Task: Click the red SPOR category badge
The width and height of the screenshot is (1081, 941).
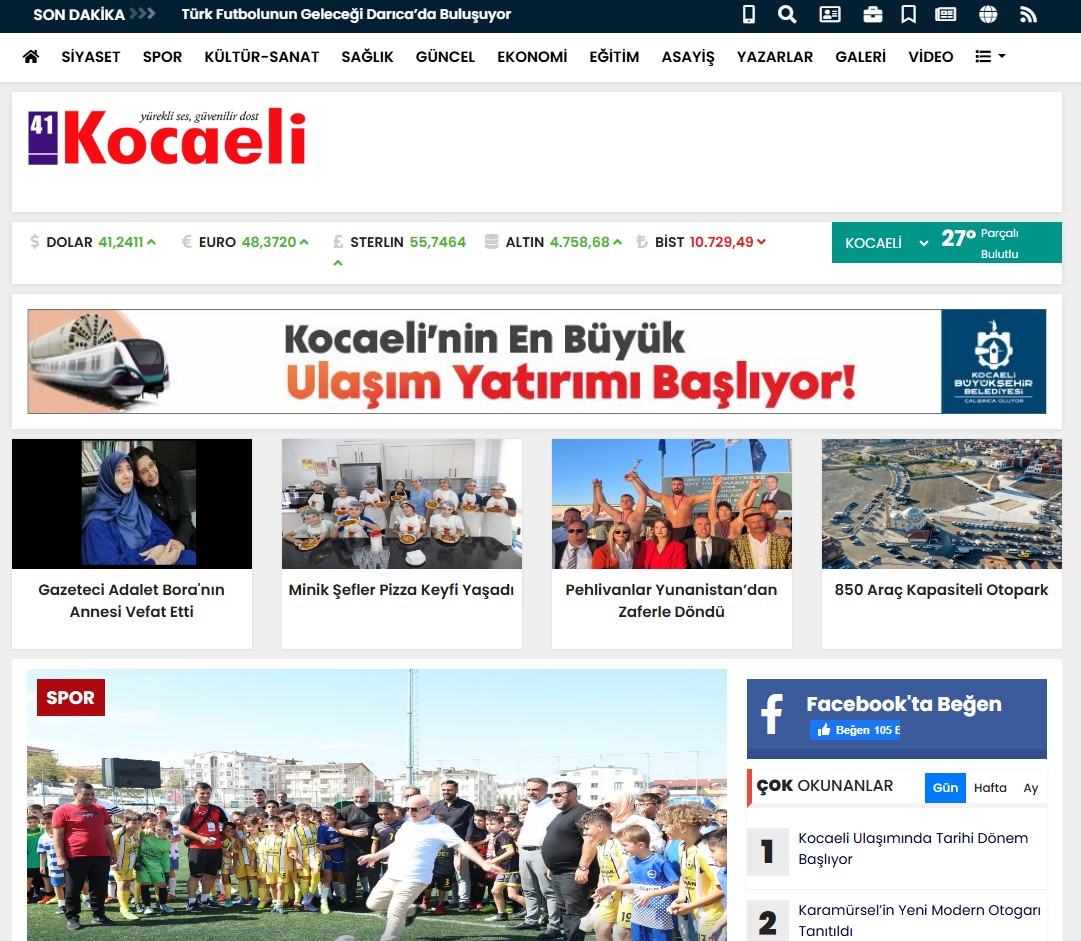Action: [x=71, y=698]
